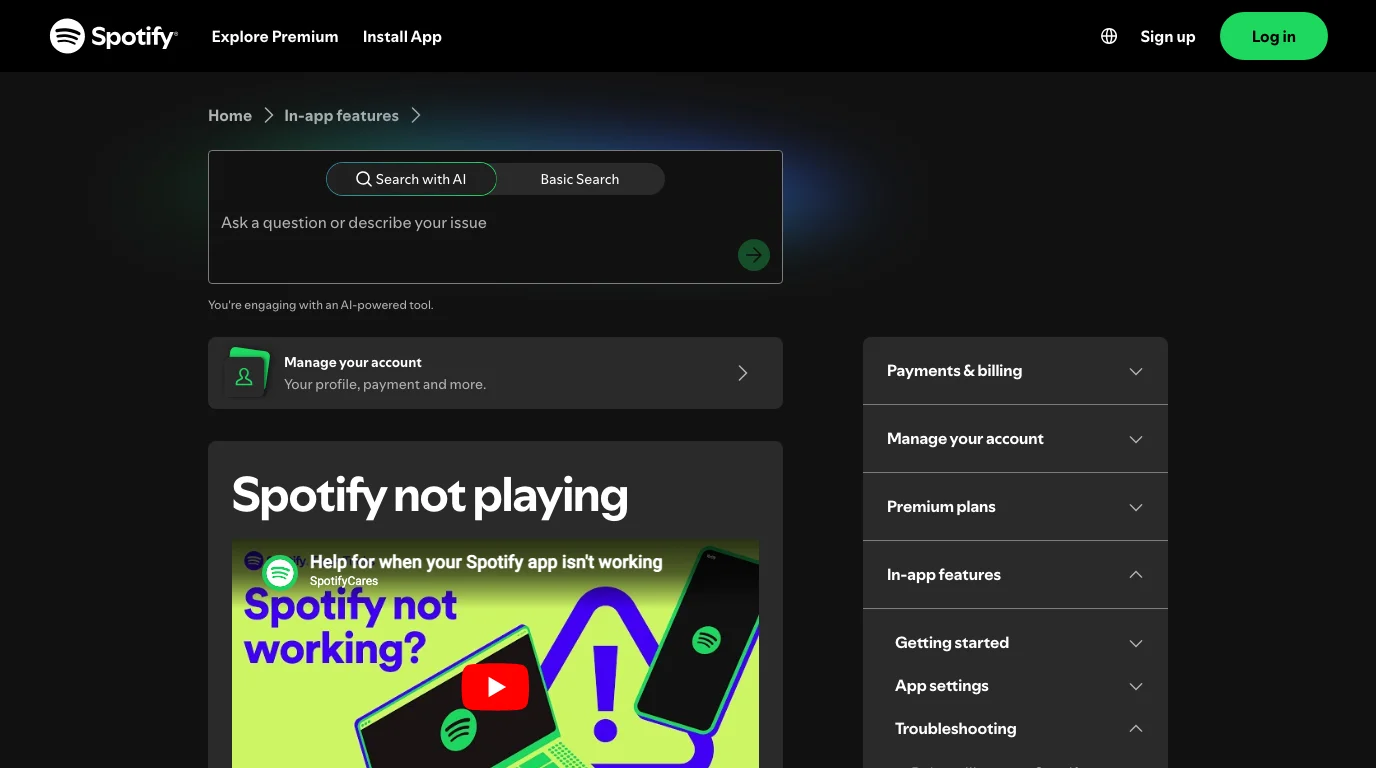Open the video title link on the thumbnail
This screenshot has width=1376, height=768.
486,562
